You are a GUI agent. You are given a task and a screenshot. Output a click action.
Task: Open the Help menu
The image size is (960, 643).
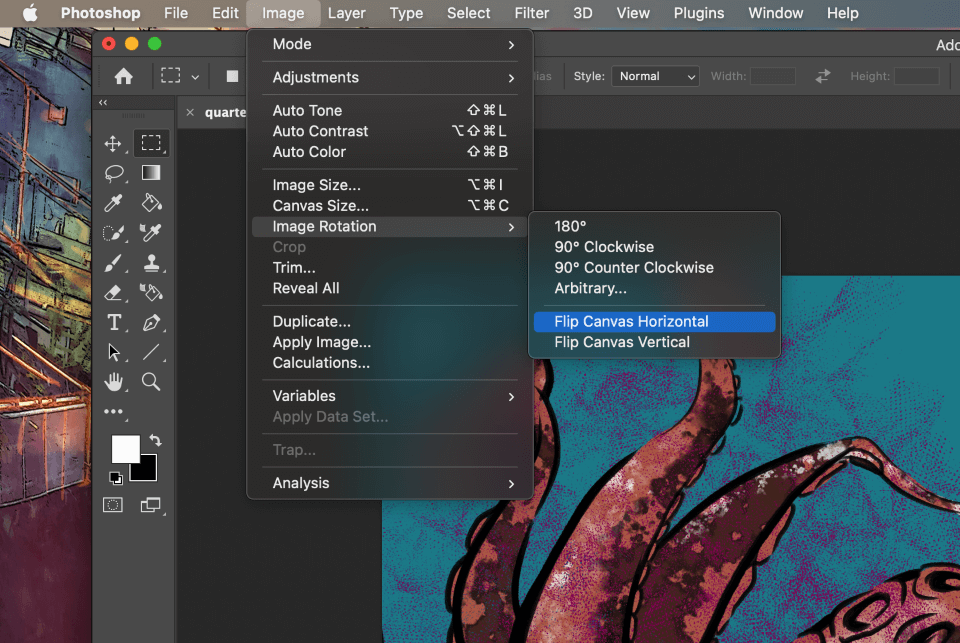point(842,13)
